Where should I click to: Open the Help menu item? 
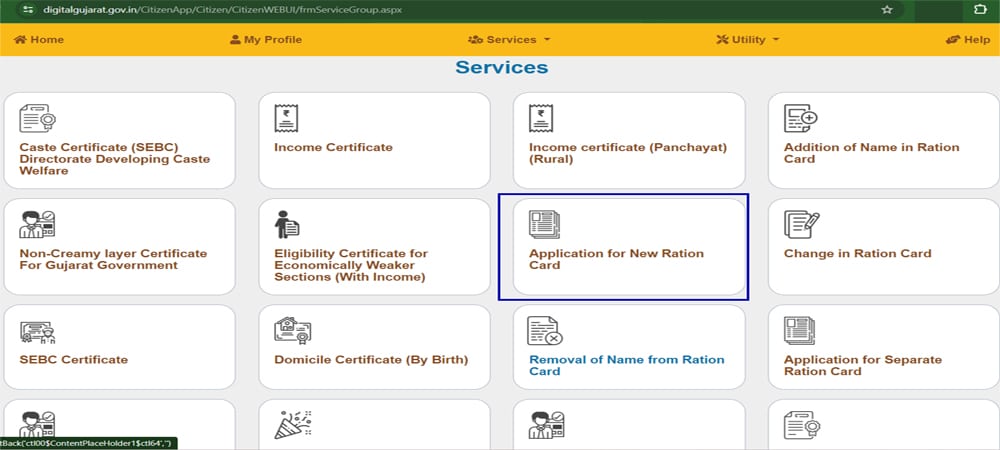pyautogui.click(x=967, y=40)
